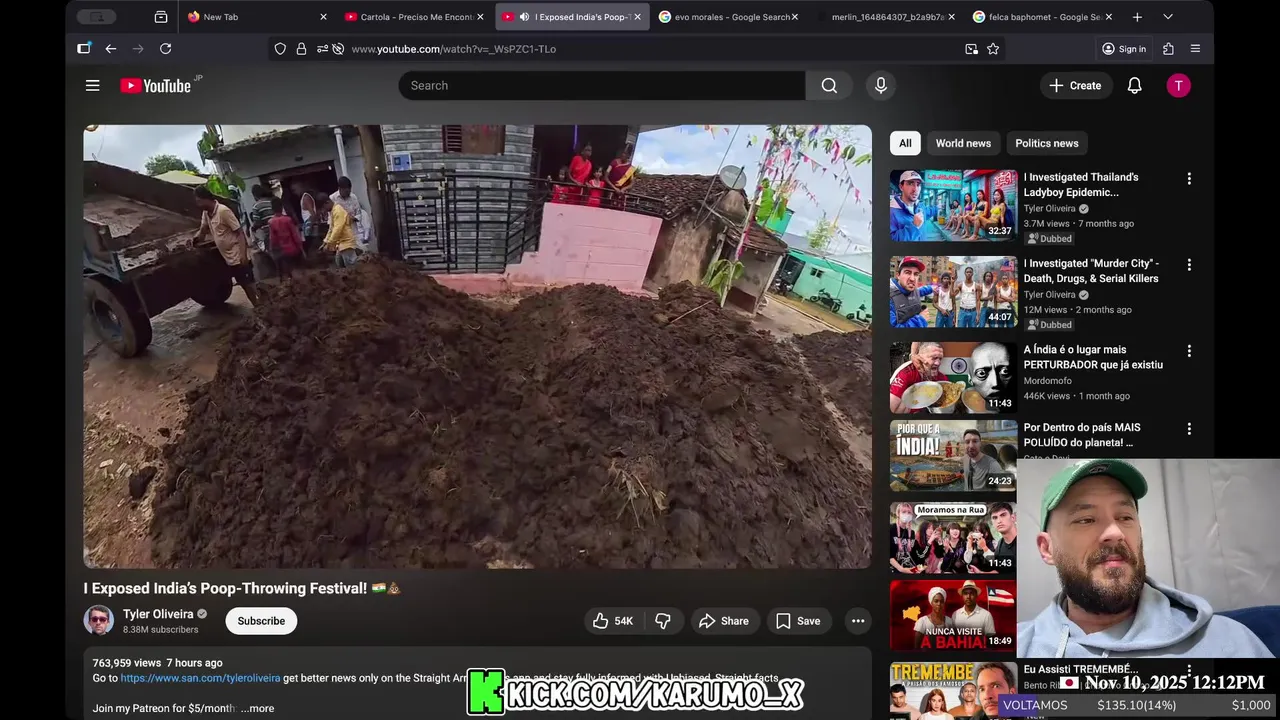Open the YouTube guide hamburger menu
Image resolution: width=1280 pixels, height=720 pixels.
(92, 86)
